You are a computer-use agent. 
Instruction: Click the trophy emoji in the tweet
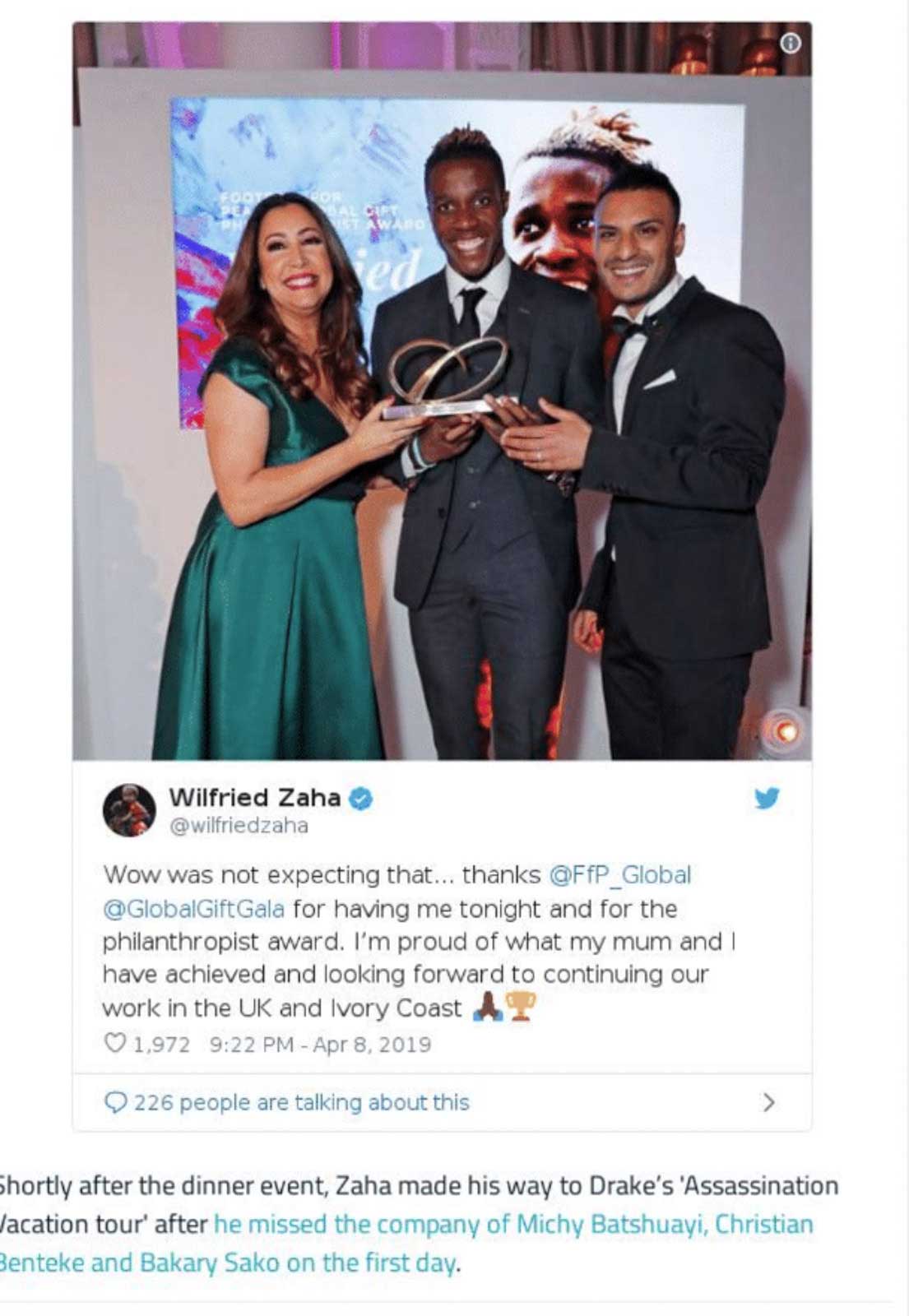click(521, 1006)
